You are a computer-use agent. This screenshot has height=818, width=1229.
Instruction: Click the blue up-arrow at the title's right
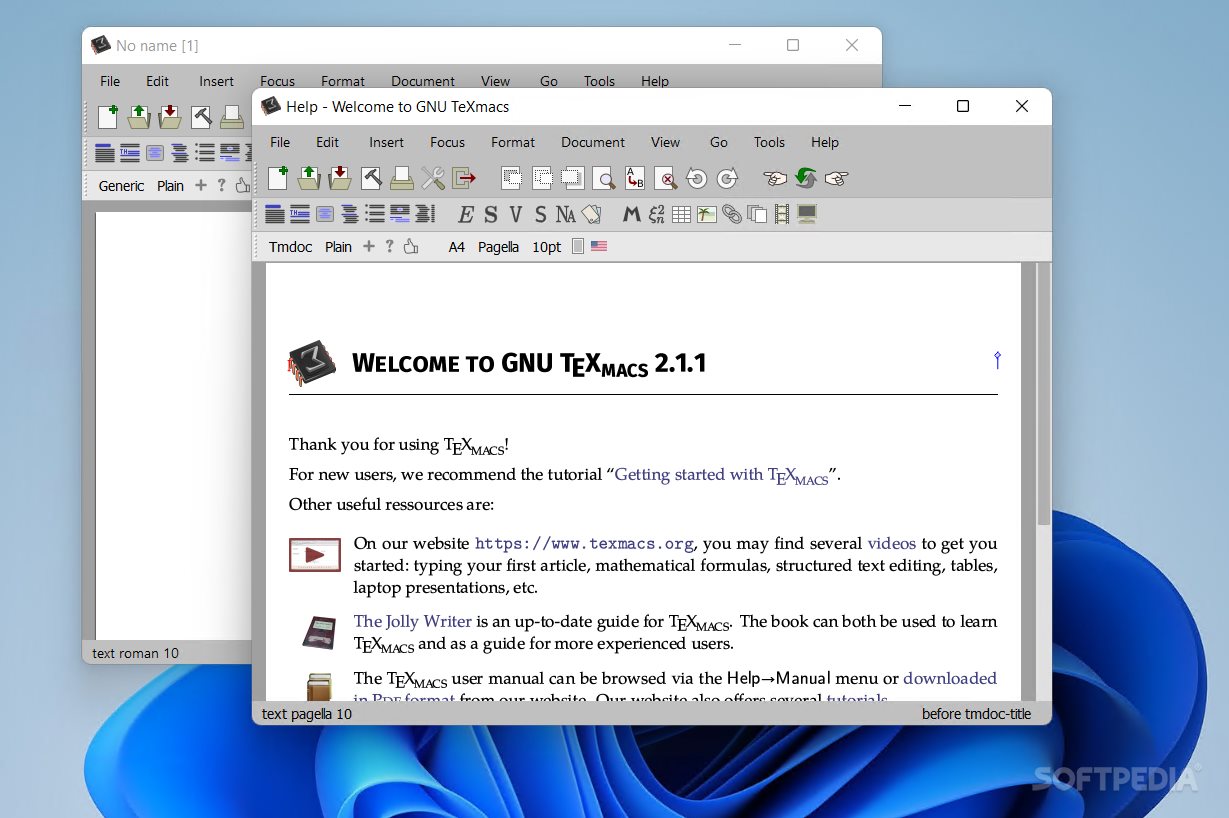tap(997, 360)
